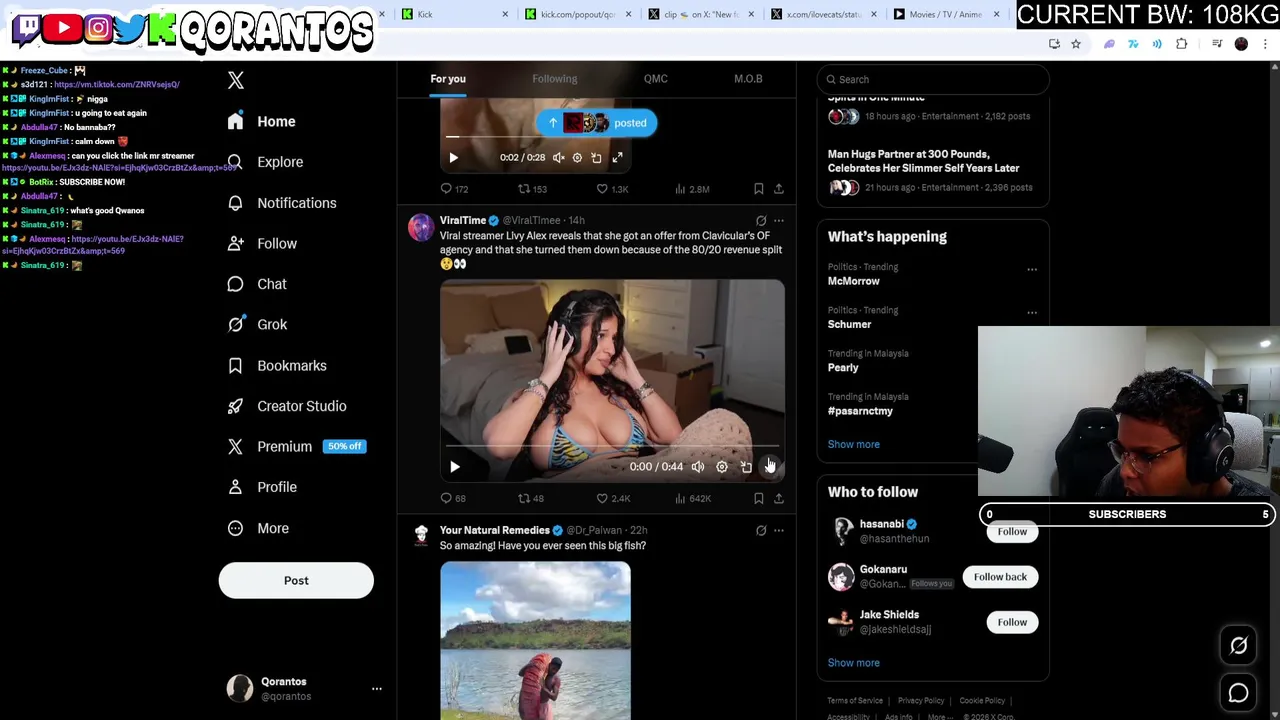Click the X logo in sidebar
Viewport: 1280px width, 720px height.
coord(236,80)
